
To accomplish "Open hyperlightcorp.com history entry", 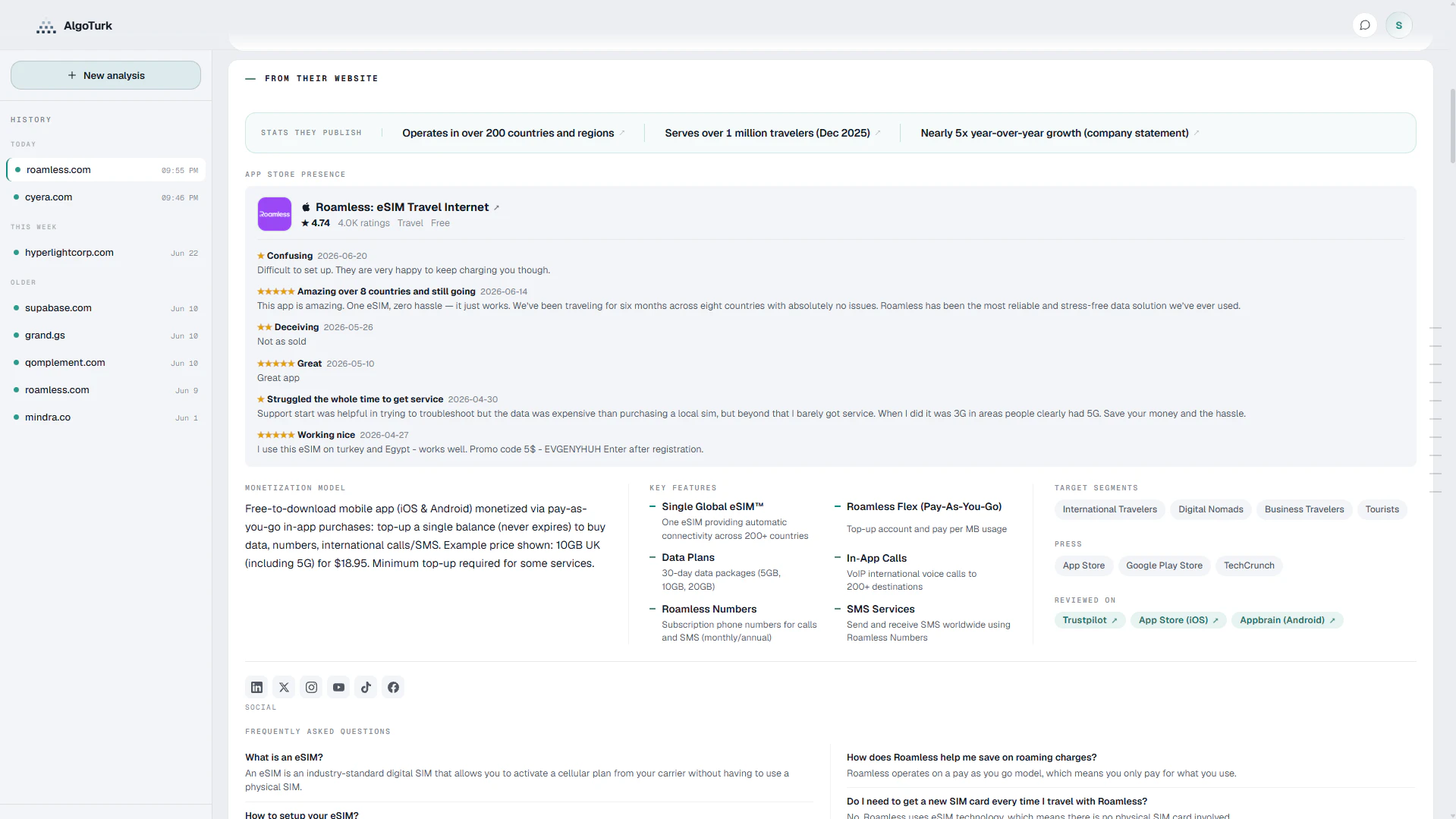I will [105, 253].
